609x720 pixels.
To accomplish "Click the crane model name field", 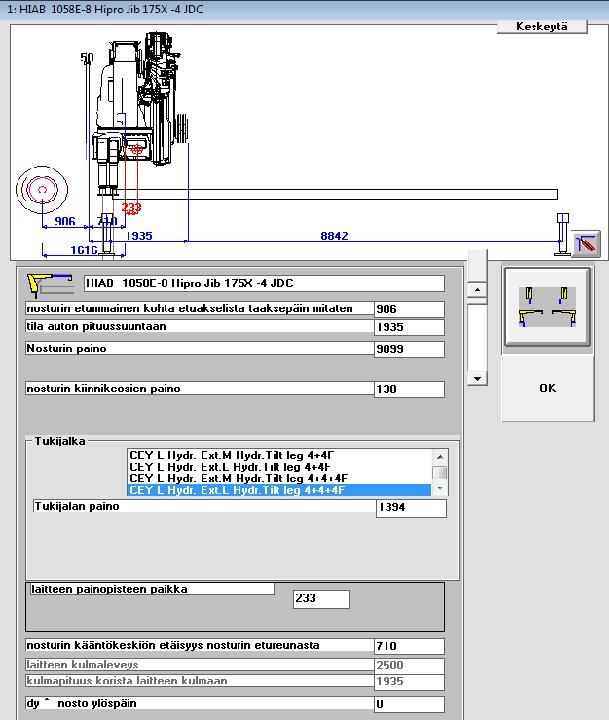I will 264,283.
